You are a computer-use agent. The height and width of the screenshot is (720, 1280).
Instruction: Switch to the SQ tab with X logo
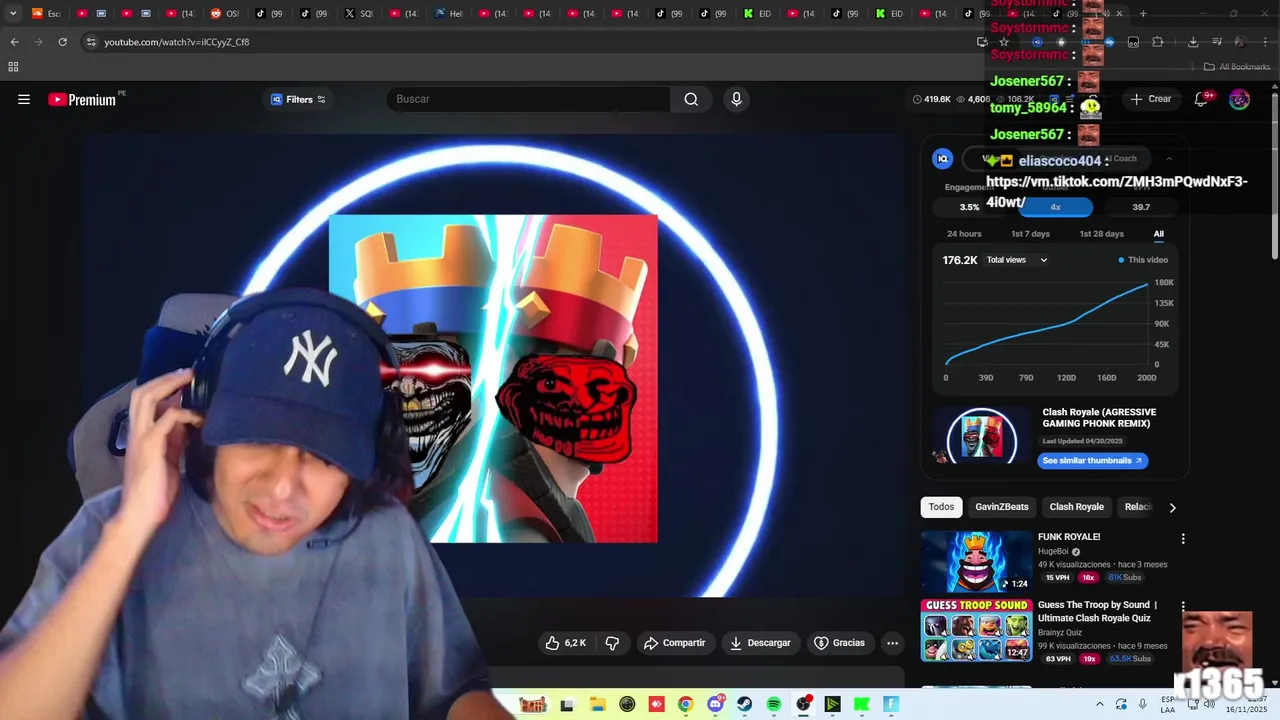point(359,14)
